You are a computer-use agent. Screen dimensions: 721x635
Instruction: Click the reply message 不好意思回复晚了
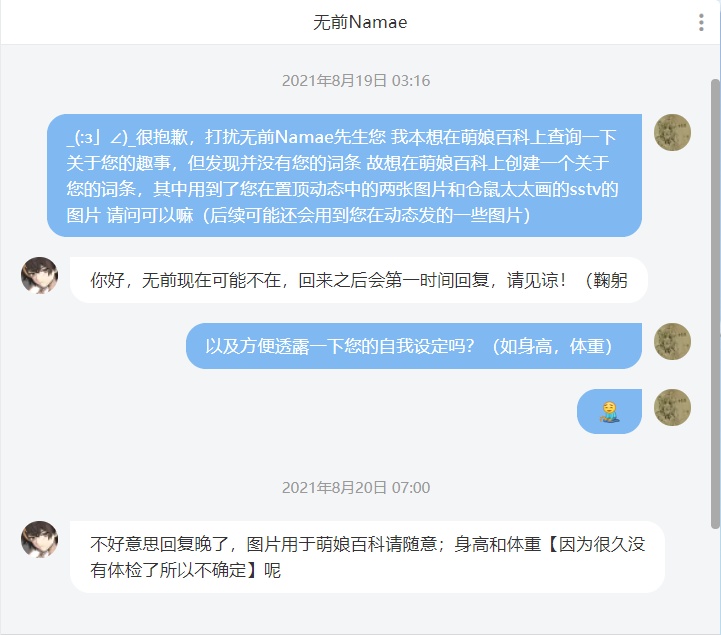pyautogui.click(x=367, y=557)
